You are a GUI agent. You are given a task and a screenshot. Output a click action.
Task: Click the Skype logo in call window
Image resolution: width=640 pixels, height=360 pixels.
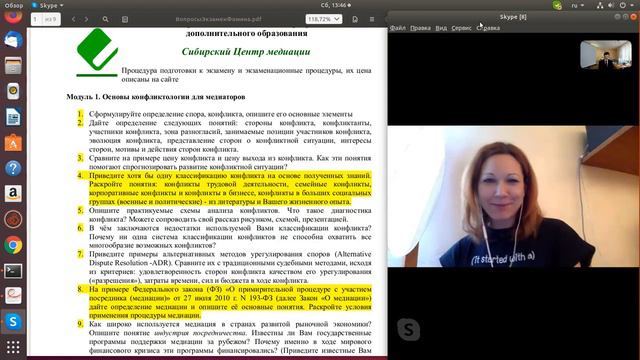pyautogui.click(x=409, y=329)
